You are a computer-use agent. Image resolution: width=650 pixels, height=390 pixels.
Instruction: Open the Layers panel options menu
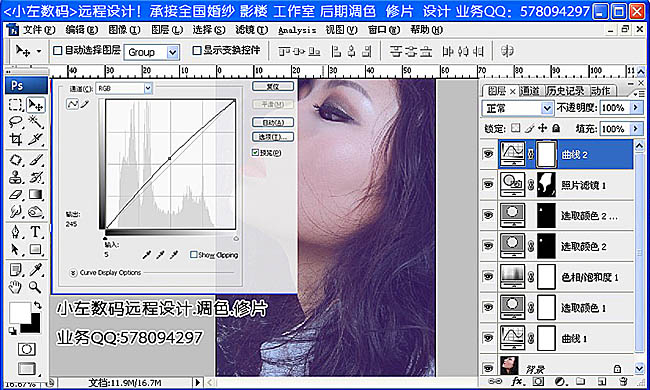[x=640, y=94]
